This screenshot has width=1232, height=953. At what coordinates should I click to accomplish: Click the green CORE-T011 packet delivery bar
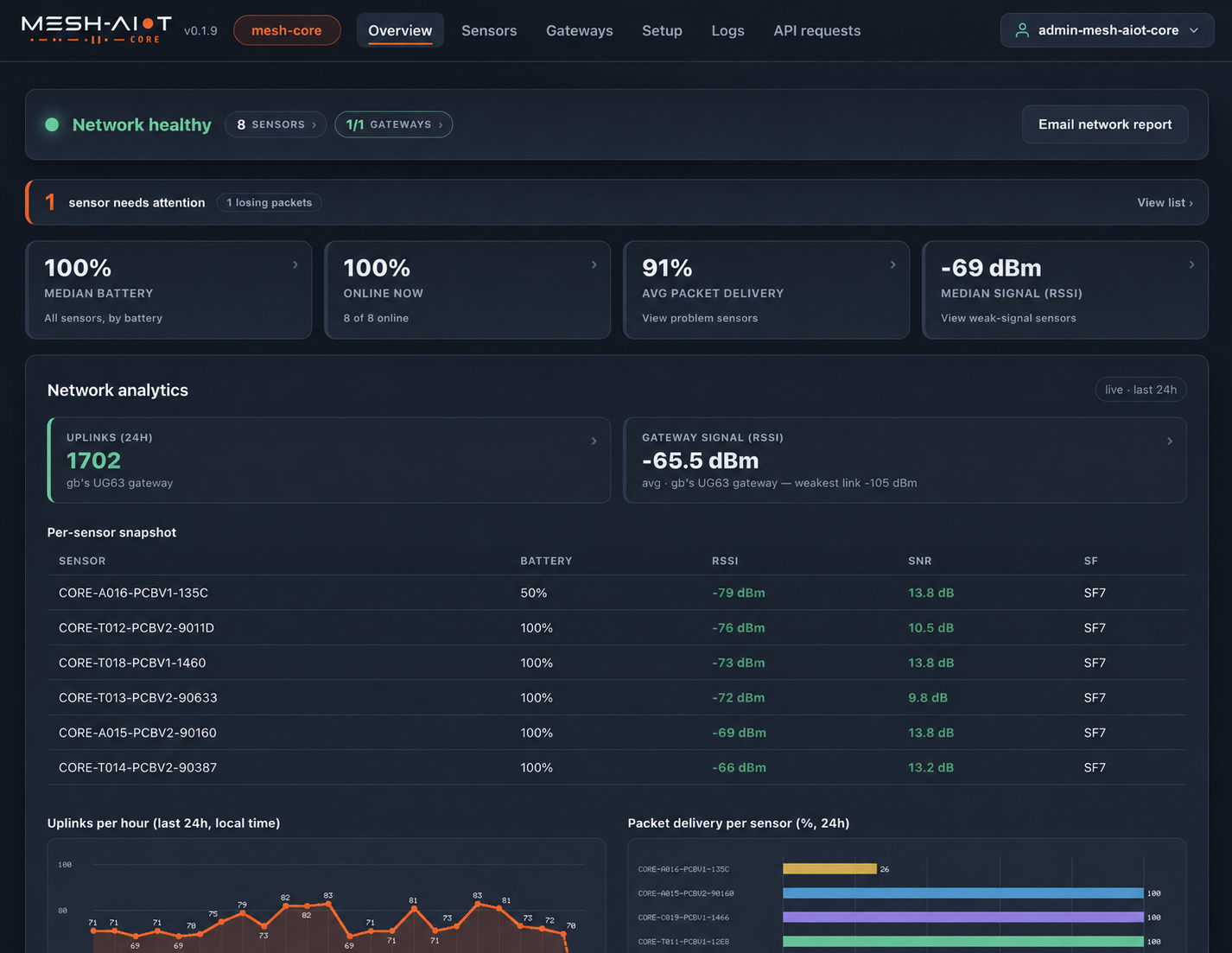click(x=963, y=941)
